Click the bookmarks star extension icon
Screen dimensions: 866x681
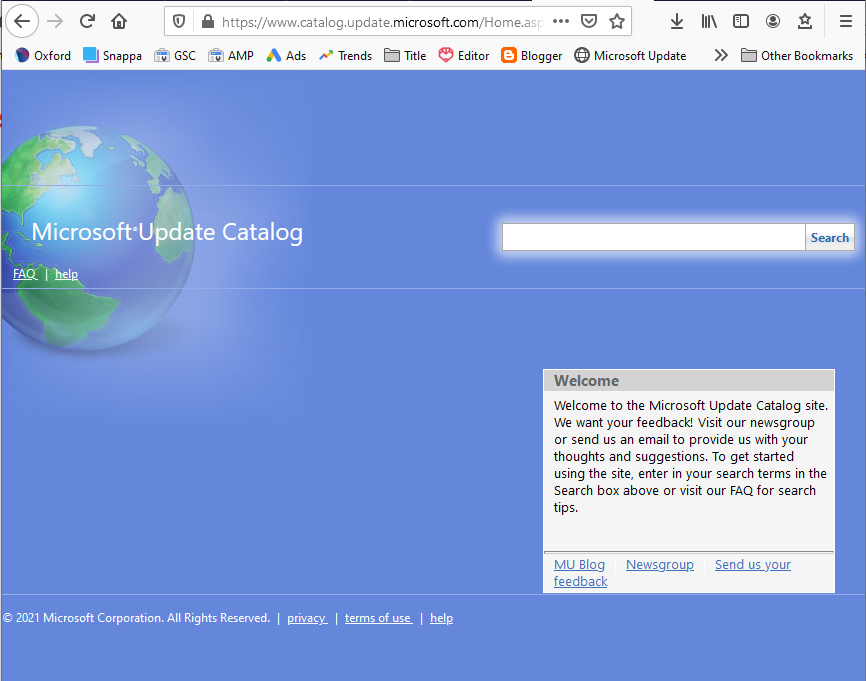click(x=805, y=22)
